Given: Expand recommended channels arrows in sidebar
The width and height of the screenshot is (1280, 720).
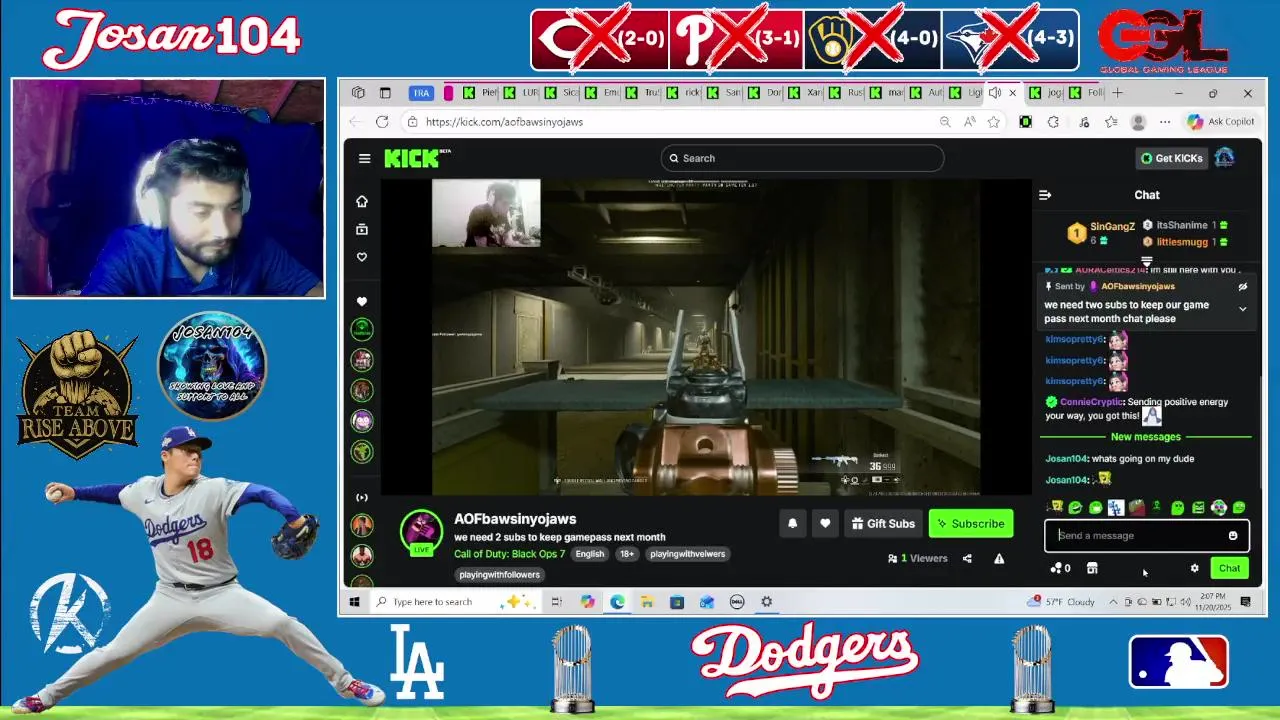Looking at the screenshot, I should click(362, 497).
